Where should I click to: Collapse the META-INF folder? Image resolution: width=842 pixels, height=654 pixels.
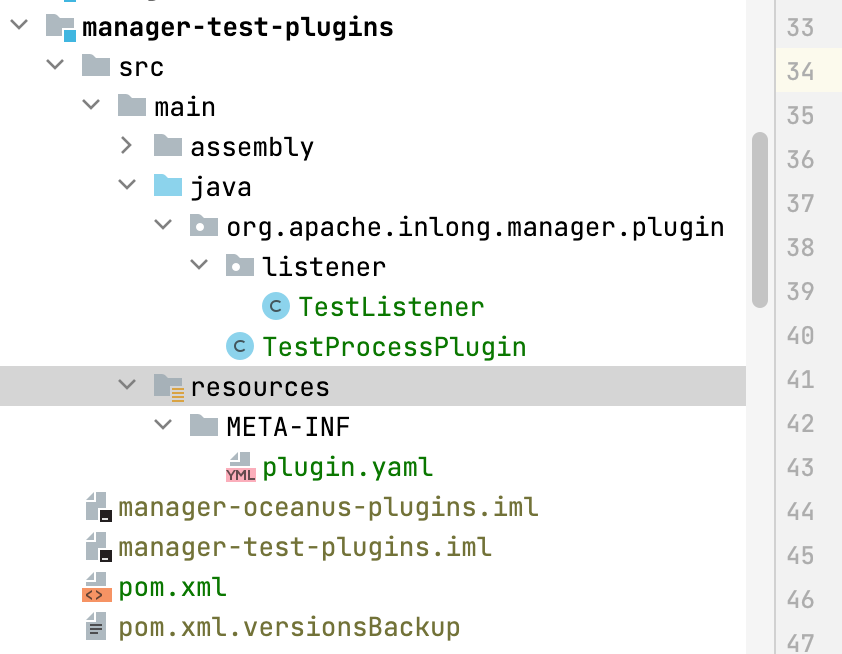point(162,425)
